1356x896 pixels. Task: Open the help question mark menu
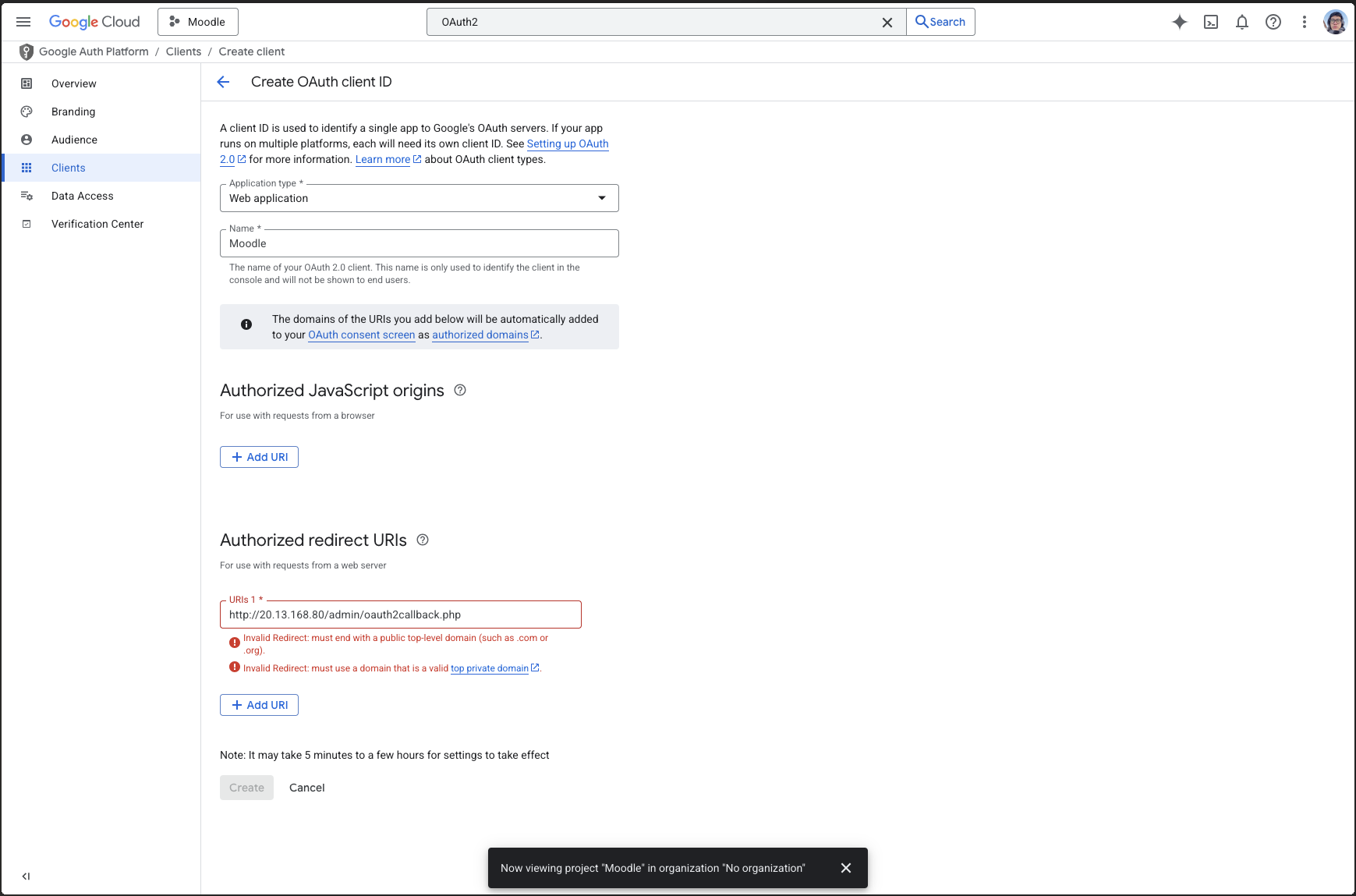tap(1273, 22)
